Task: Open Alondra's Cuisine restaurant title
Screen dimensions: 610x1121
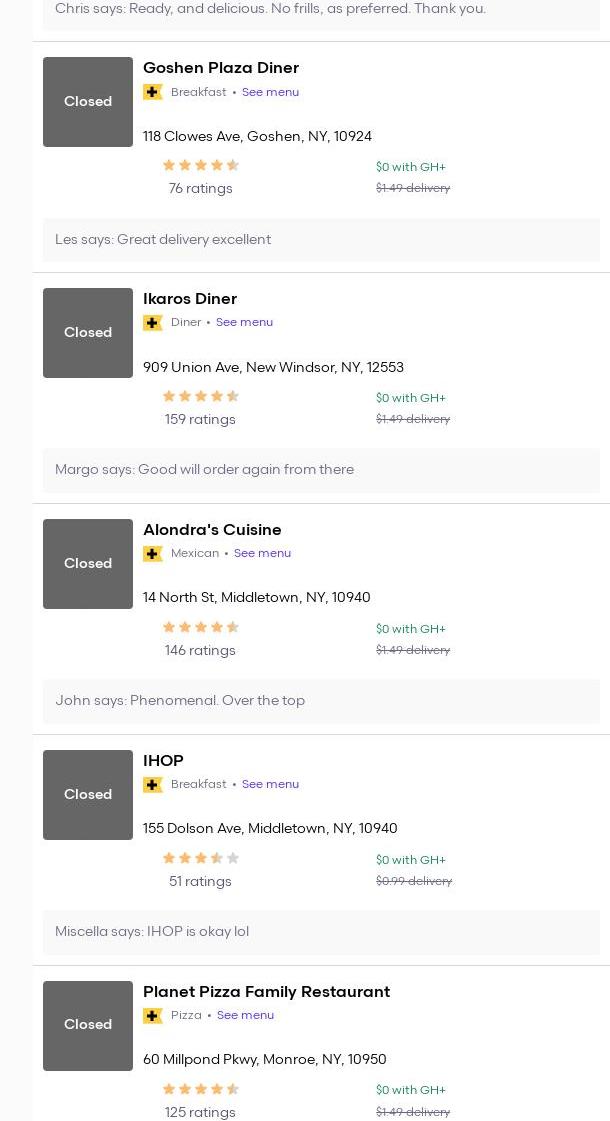Action: 212,530
